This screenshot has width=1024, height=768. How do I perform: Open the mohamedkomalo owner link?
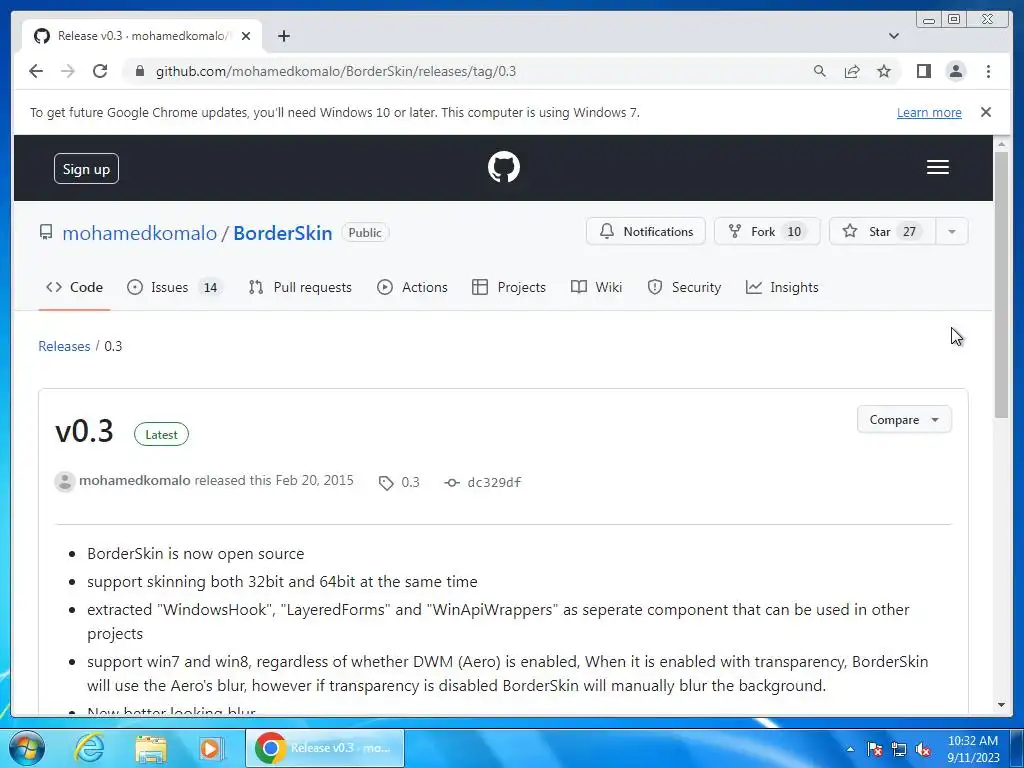[140, 232]
